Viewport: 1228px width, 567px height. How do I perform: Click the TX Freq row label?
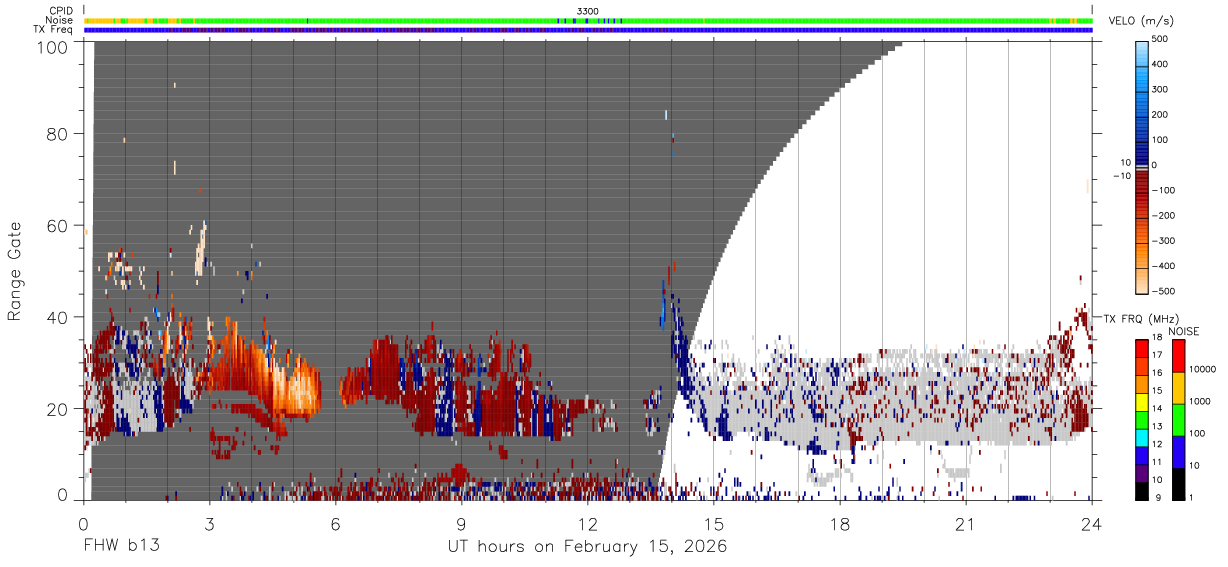click(x=54, y=29)
